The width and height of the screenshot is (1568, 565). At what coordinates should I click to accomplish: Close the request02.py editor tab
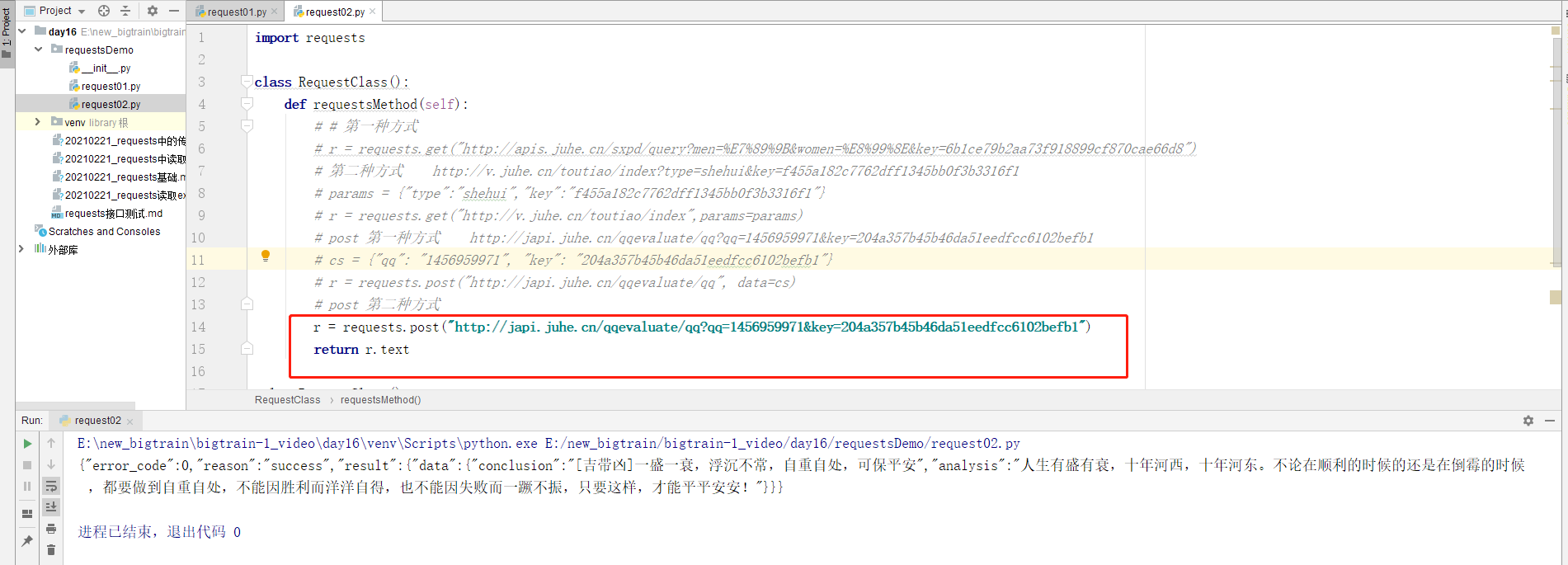(x=373, y=12)
